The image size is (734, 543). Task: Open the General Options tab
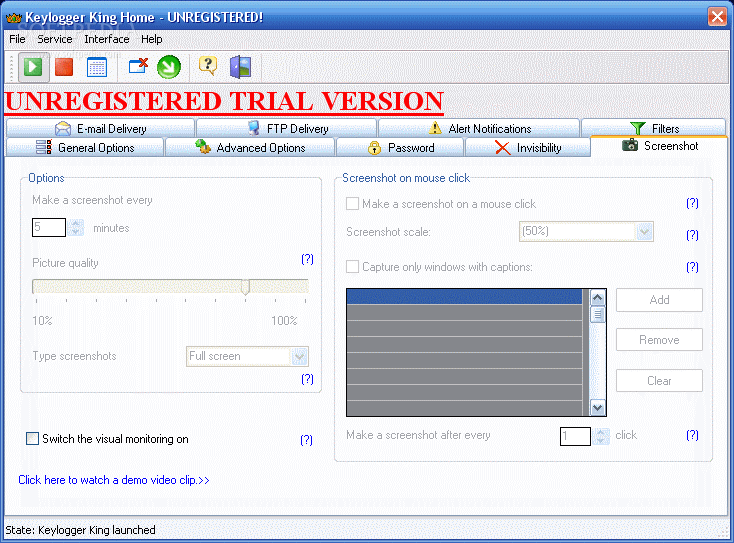[x=85, y=147]
